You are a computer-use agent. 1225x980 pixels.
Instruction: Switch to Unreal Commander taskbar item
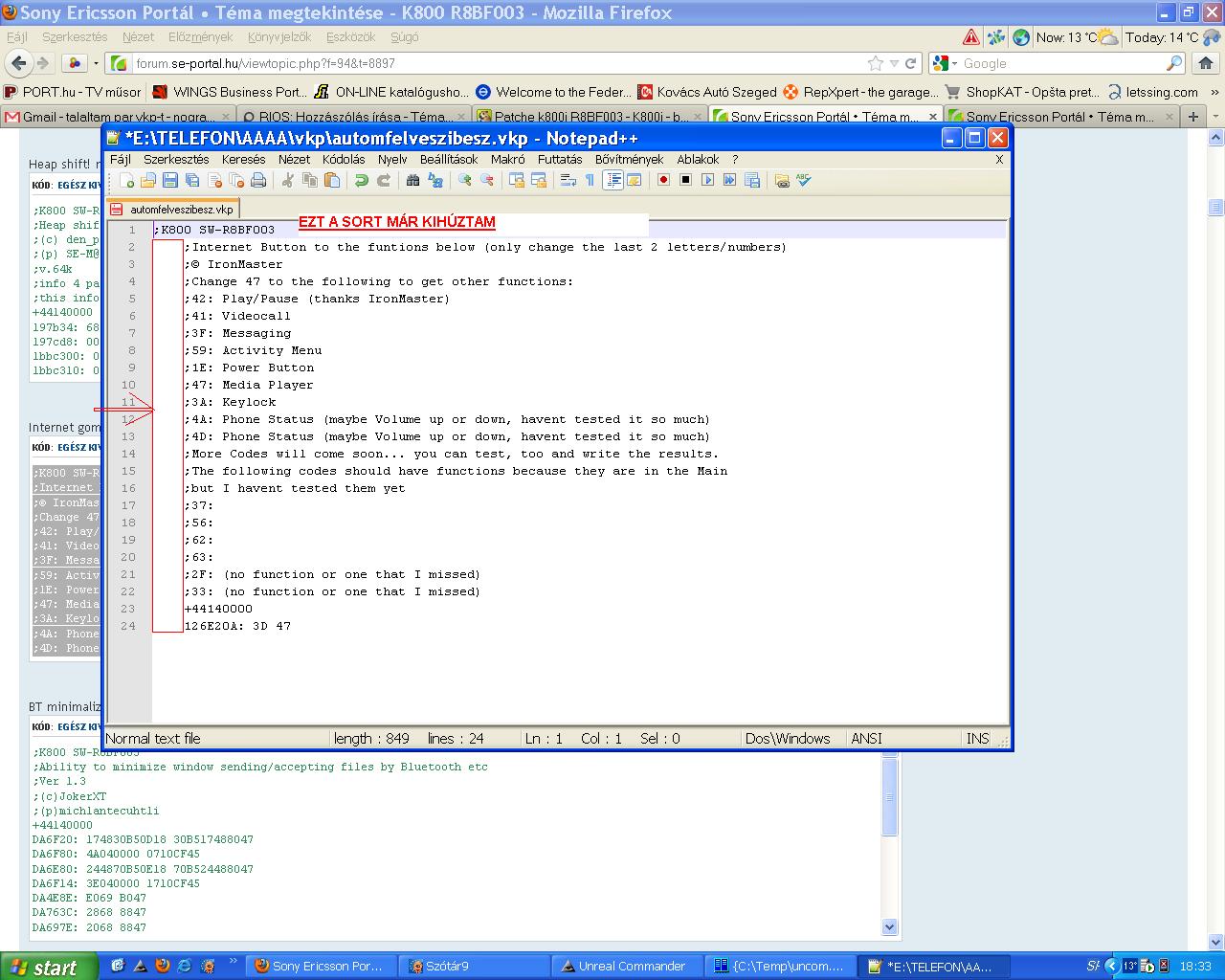pyautogui.click(x=629, y=967)
